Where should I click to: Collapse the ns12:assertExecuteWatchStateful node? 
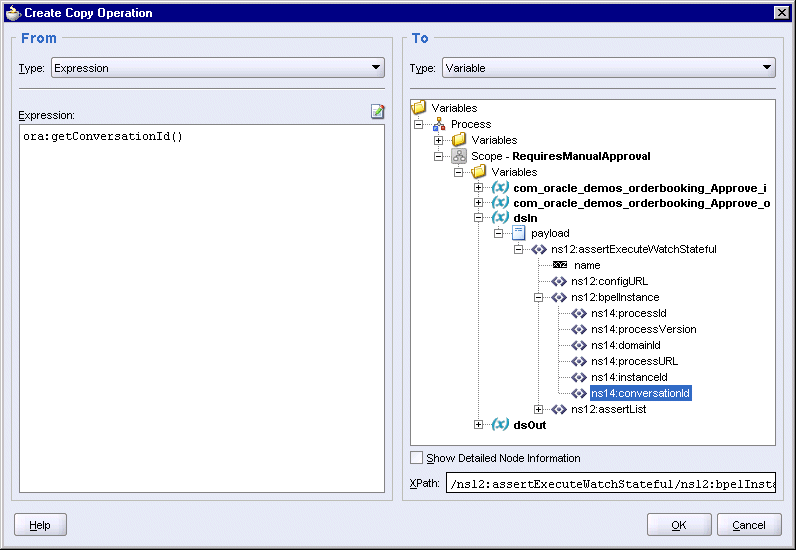[518, 249]
